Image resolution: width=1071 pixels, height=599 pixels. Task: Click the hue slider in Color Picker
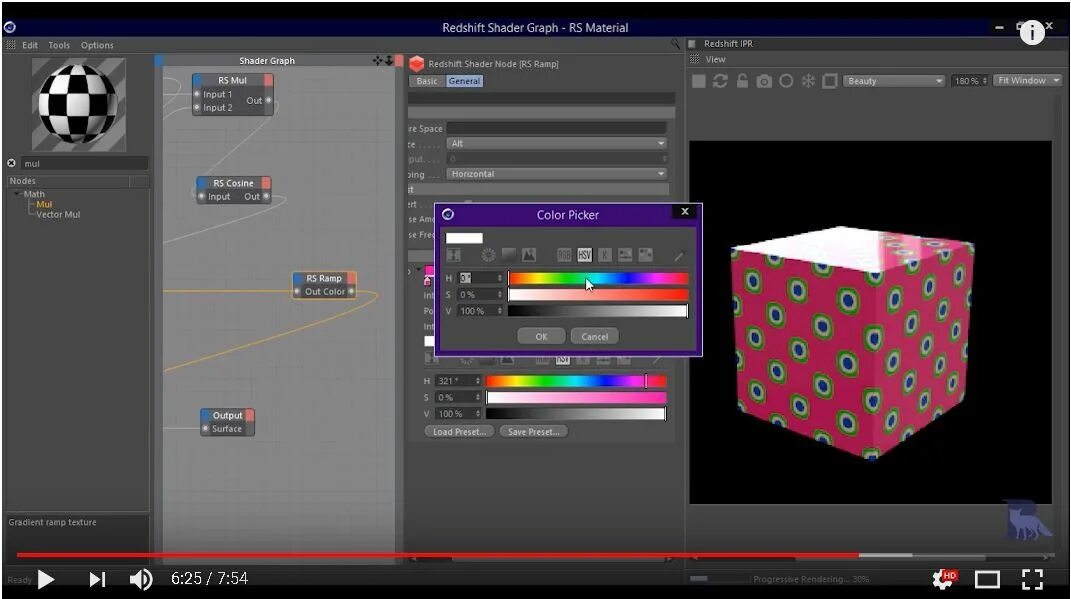598,278
